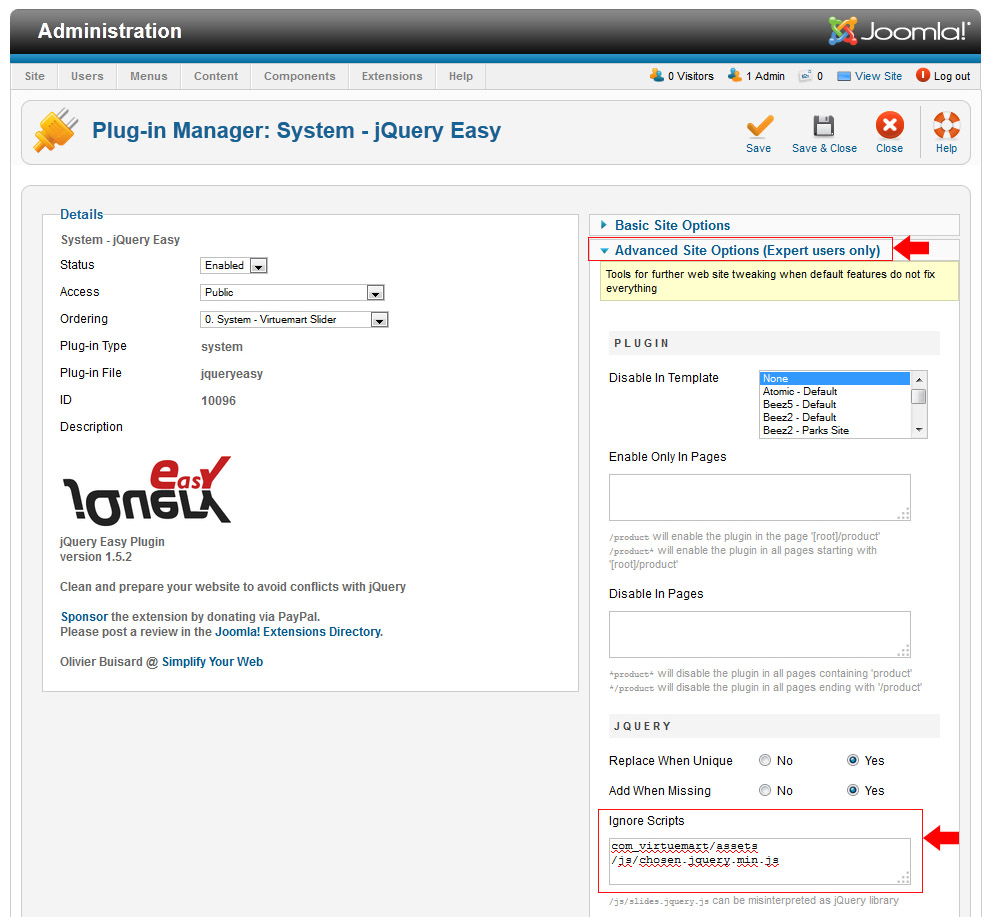Viewport: 988px width, 917px height.
Task: Open the Status dropdown
Action: (258, 266)
